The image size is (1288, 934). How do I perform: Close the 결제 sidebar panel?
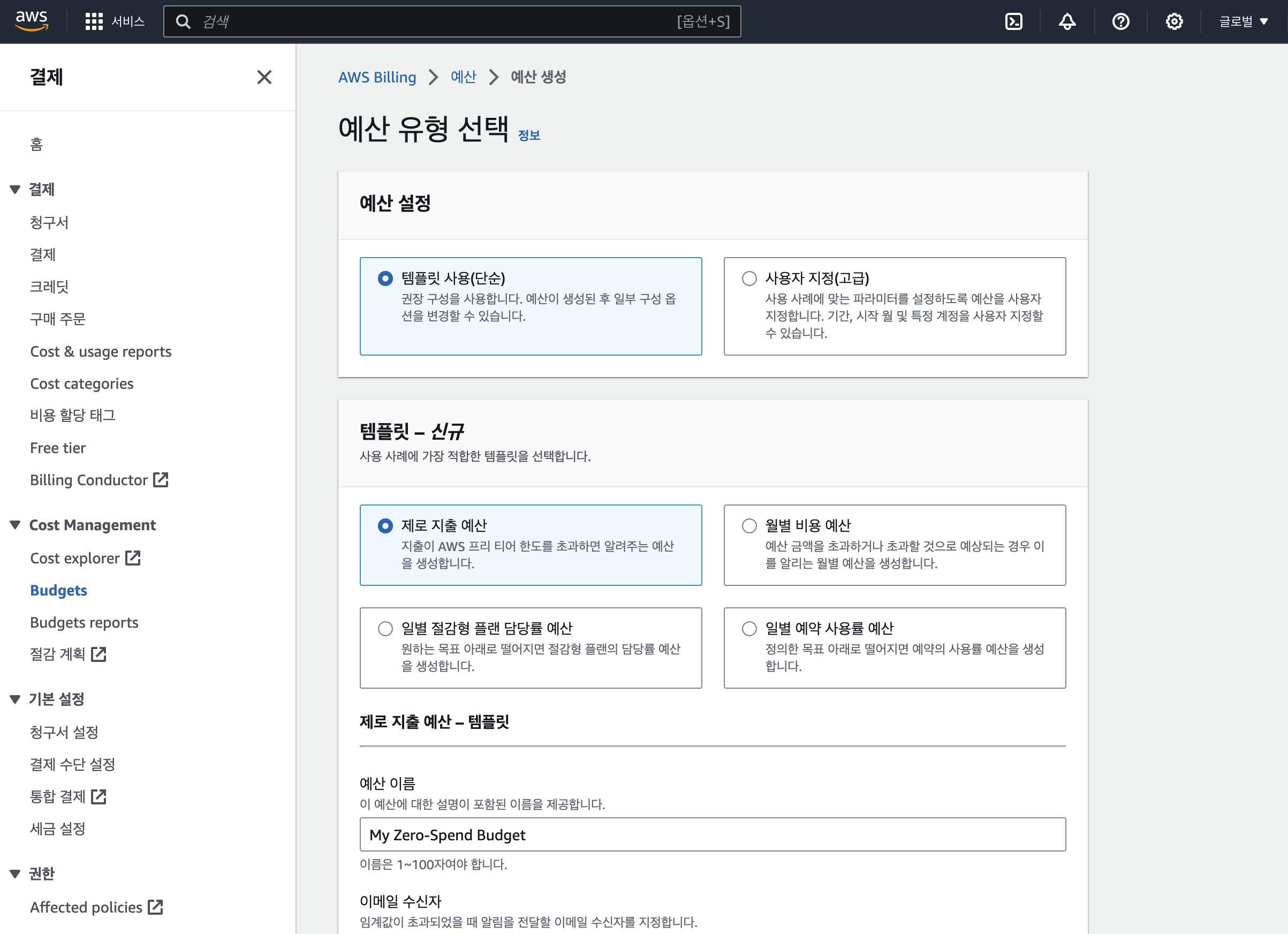(x=264, y=77)
